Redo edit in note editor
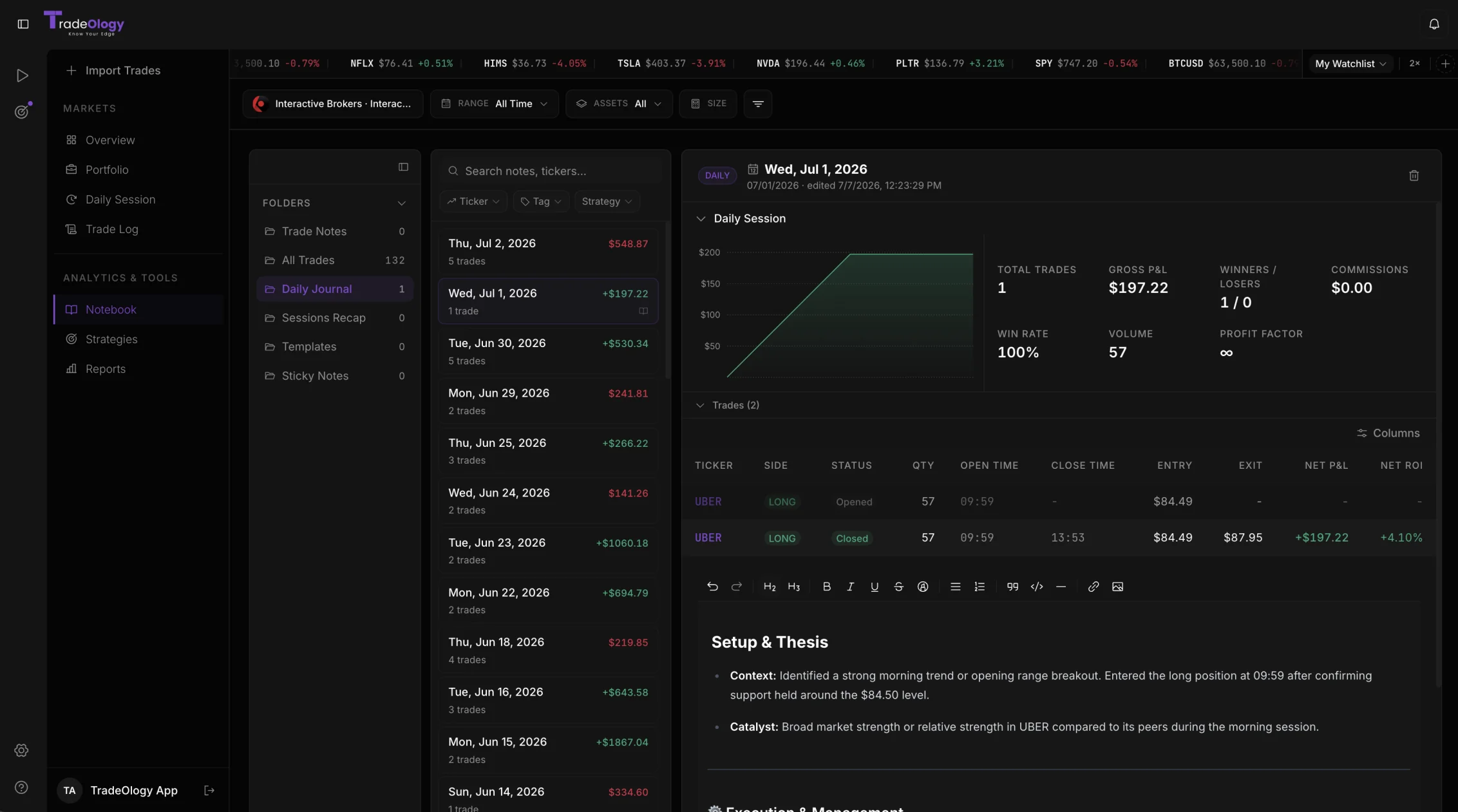 (x=737, y=587)
